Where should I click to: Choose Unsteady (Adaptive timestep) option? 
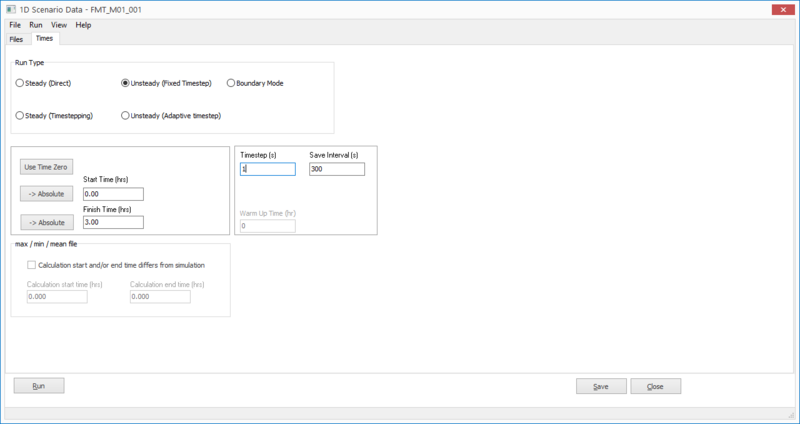click(125, 116)
